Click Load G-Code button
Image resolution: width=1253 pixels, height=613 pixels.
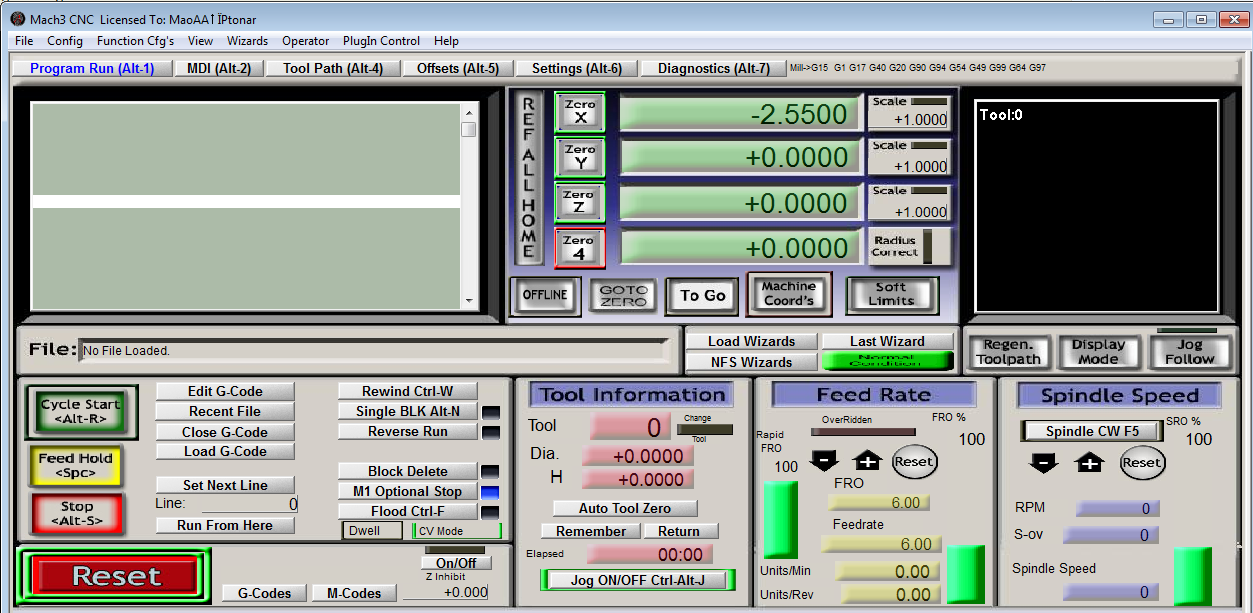pyautogui.click(x=225, y=451)
